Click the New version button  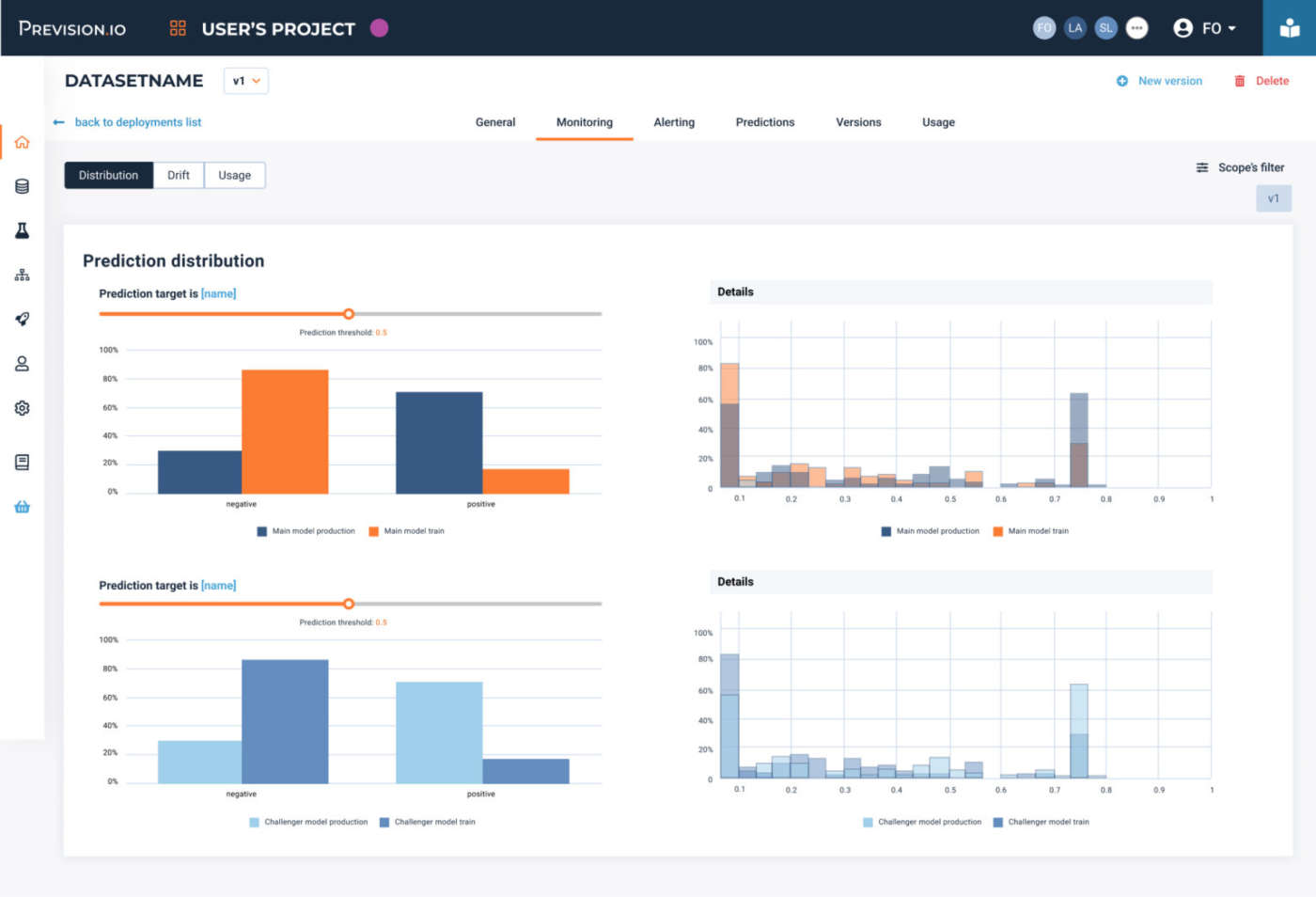coord(1159,81)
